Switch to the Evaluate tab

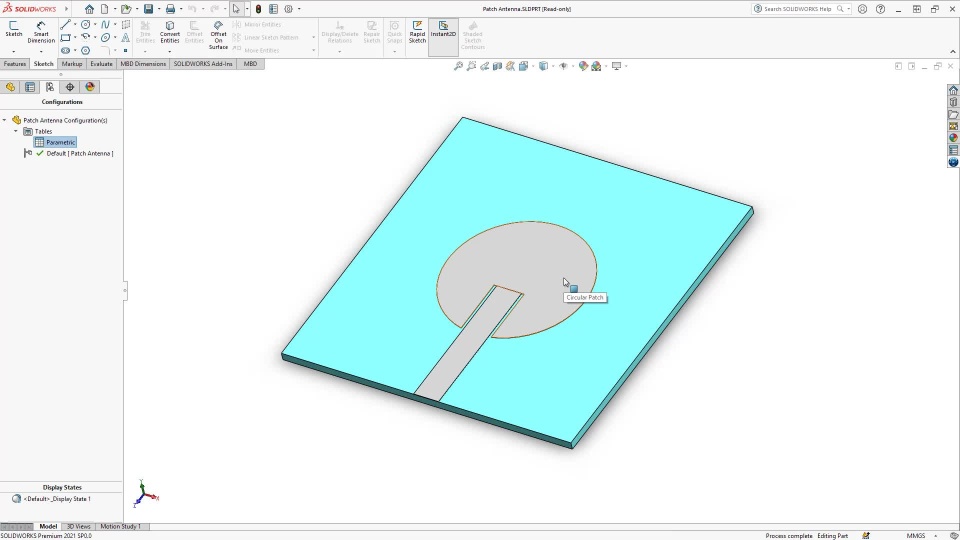101,64
